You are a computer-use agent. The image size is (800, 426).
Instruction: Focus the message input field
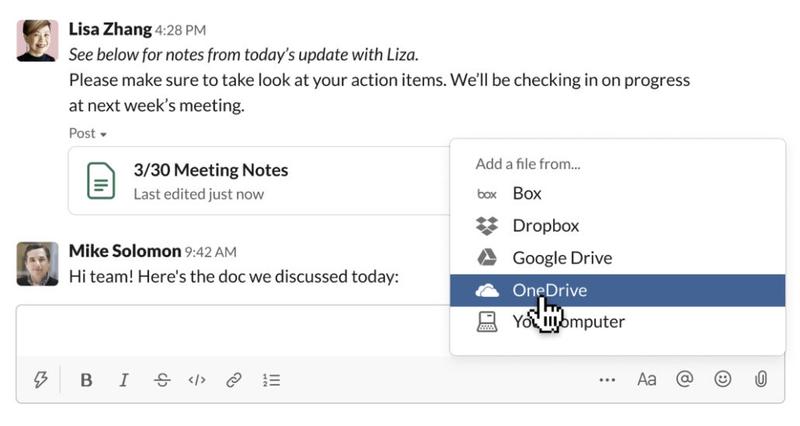[x=233, y=332]
